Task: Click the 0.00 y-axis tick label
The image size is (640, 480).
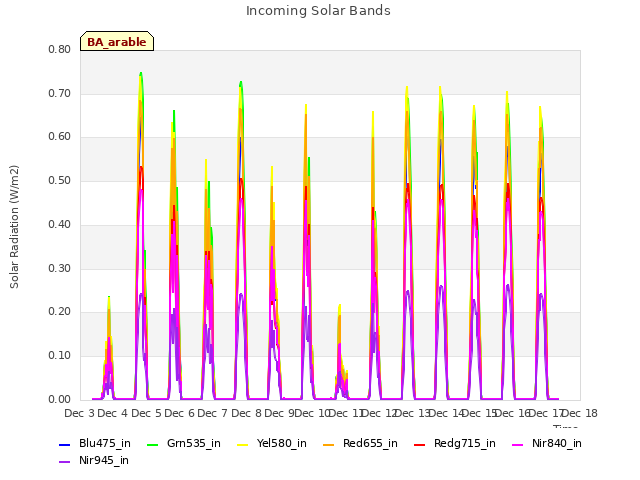Action: tap(59, 399)
